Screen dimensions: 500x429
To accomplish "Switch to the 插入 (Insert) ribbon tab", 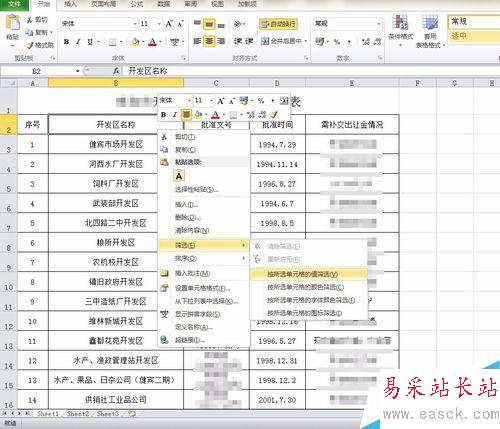I will (x=70, y=4).
